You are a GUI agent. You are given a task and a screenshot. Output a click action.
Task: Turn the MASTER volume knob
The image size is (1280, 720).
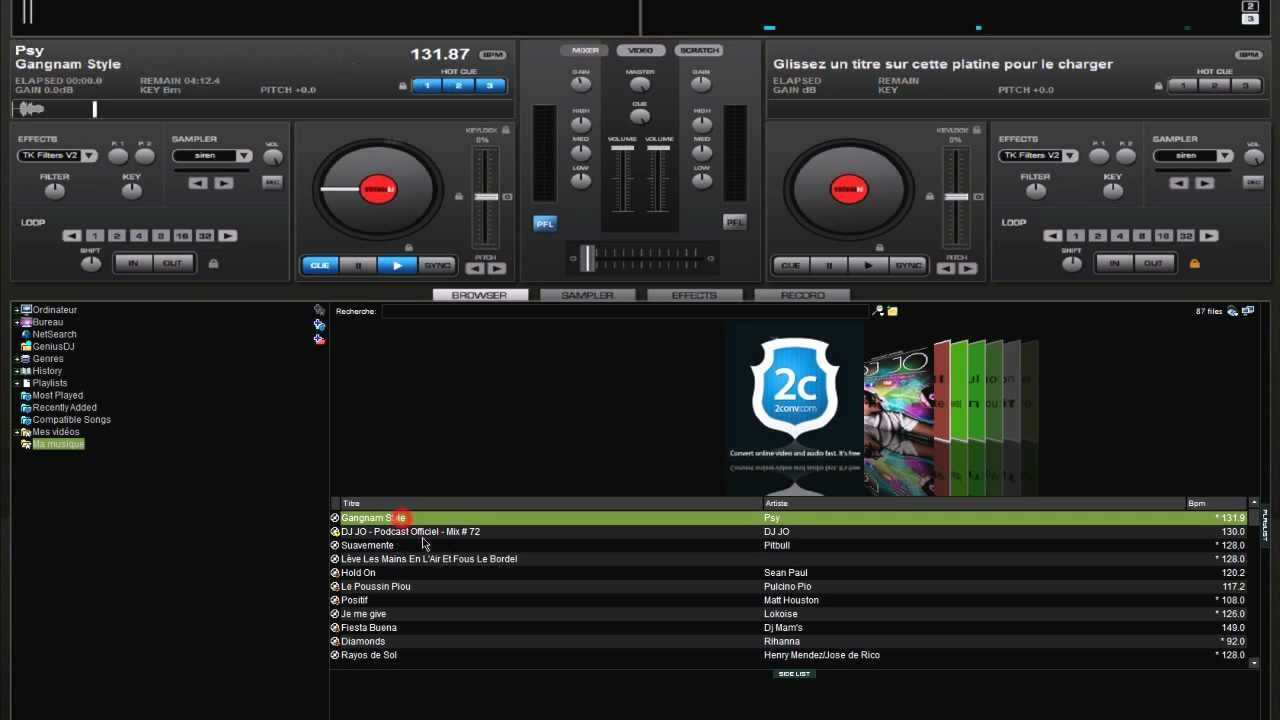pos(640,85)
